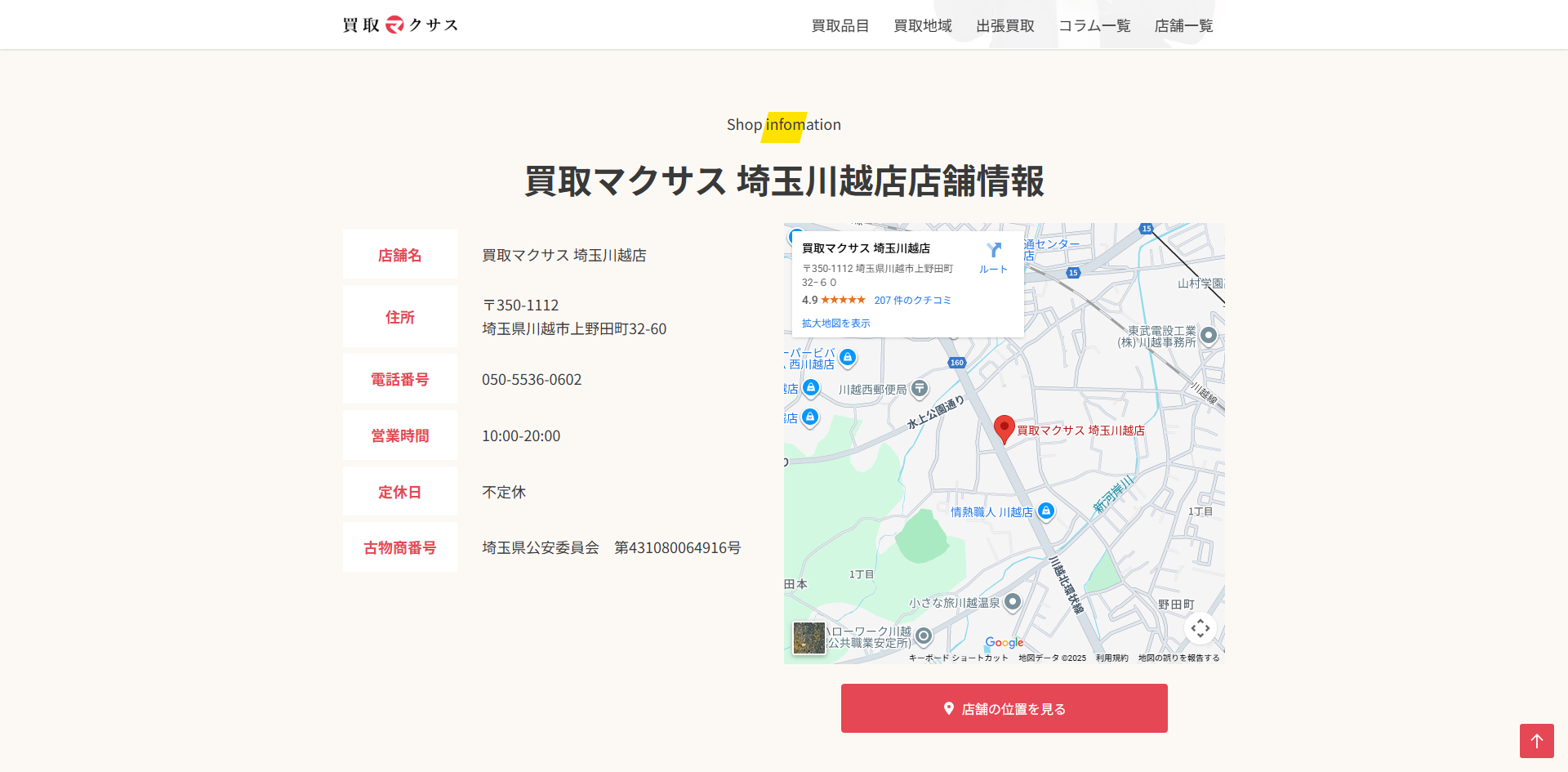This screenshot has height=772, width=1568.
Task: Click the 買取マクサス logo
Action: coord(400,25)
